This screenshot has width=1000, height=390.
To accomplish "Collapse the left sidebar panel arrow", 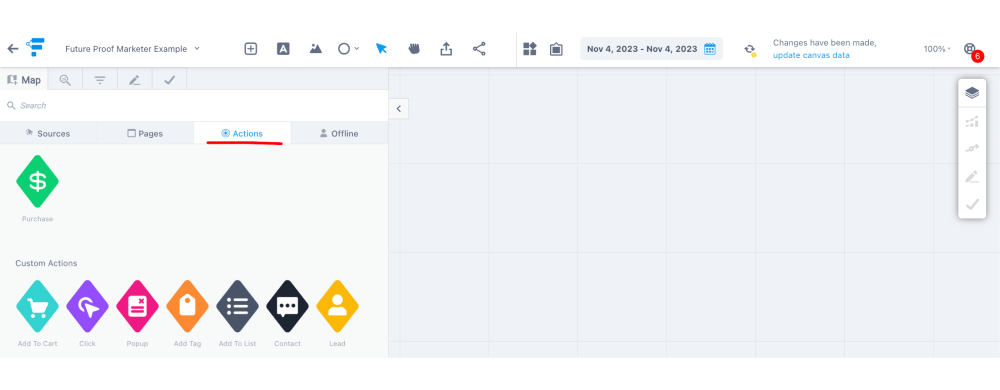I will pos(399,108).
